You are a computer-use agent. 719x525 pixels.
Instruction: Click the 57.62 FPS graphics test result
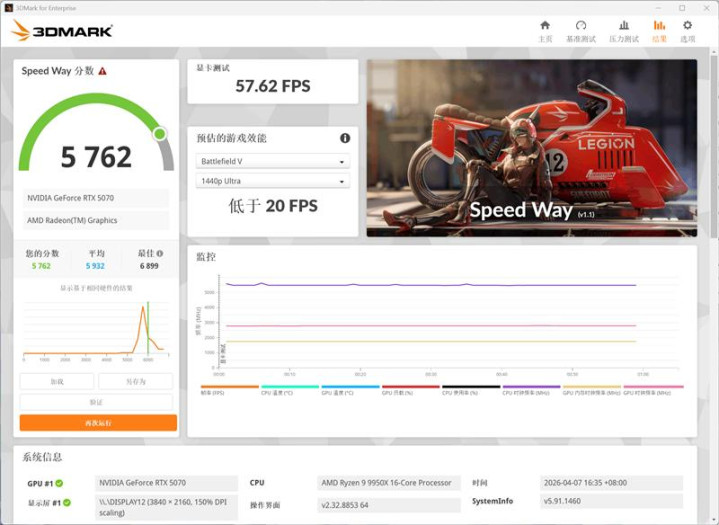pyautogui.click(x=273, y=86)
